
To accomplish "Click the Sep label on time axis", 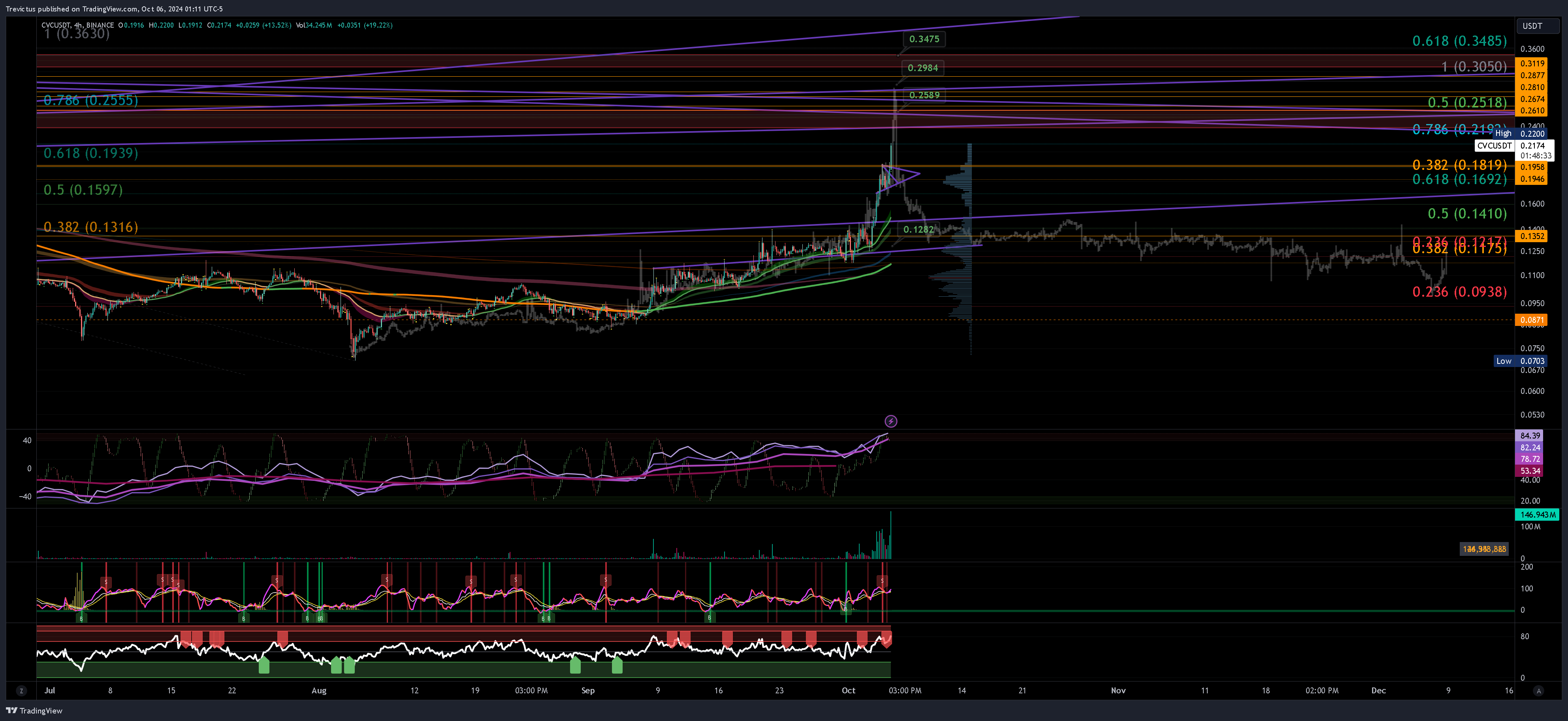I will click(587, 691).
